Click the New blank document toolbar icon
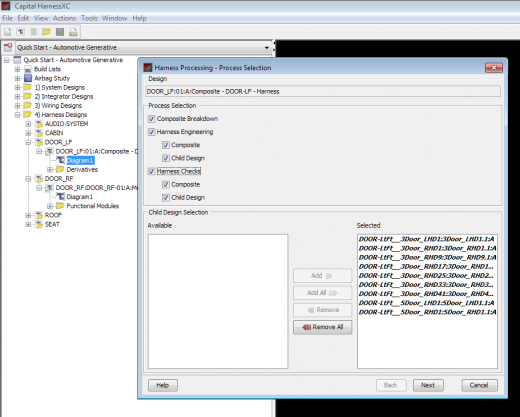This screenshot has width=520, height=417. pyautogui.click(x=7, y=32)
